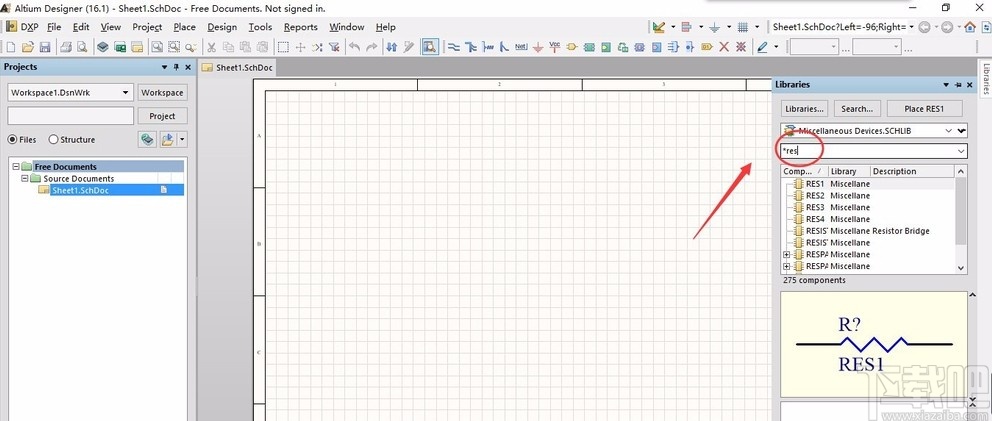Select the Place Bus tool
This screenshot has width=992, height=421.
point(471,47)
